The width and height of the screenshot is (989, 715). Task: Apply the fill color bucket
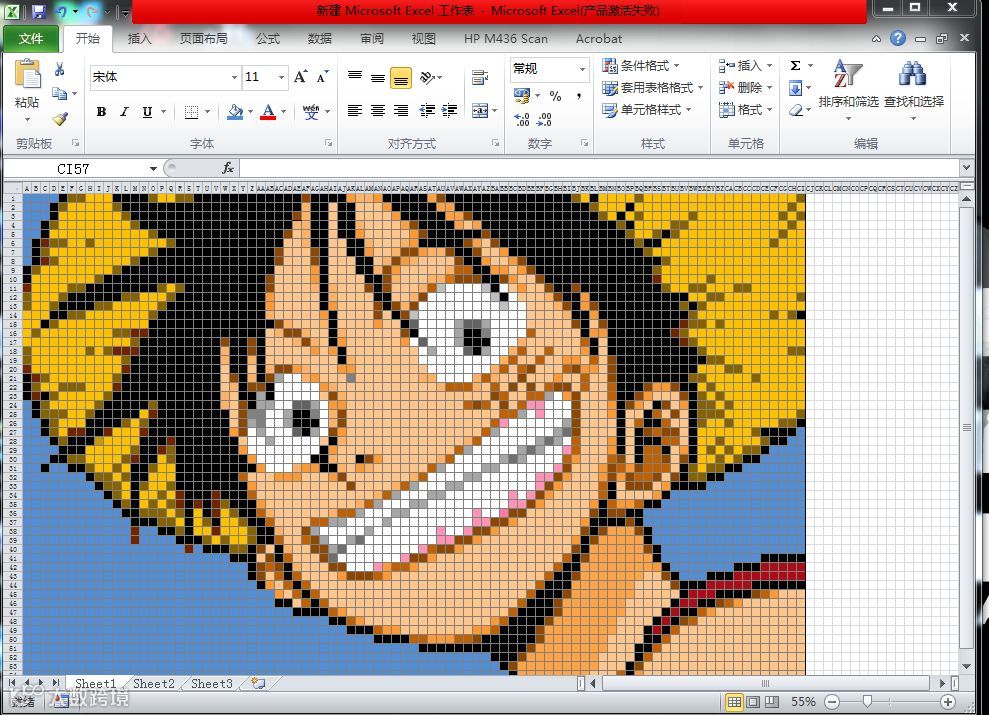tap(235, 112)
